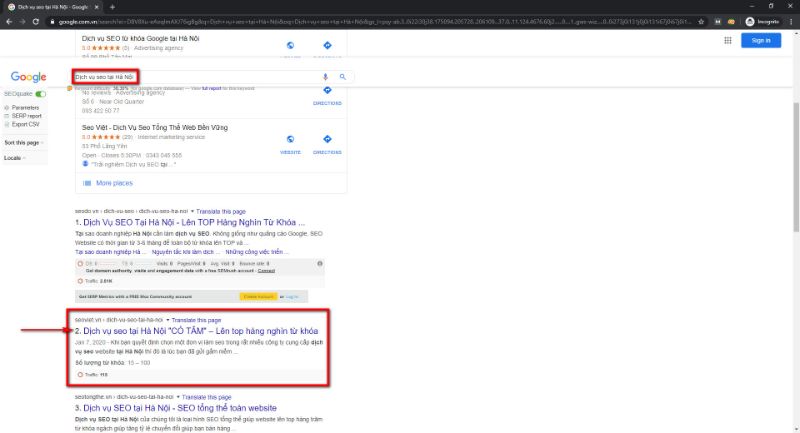Screen dimensions: 800x433
Task: Open Seo Việt - Dịch Vụ Seo Tổng Thể listing
Action: click(x=155, y=128)
